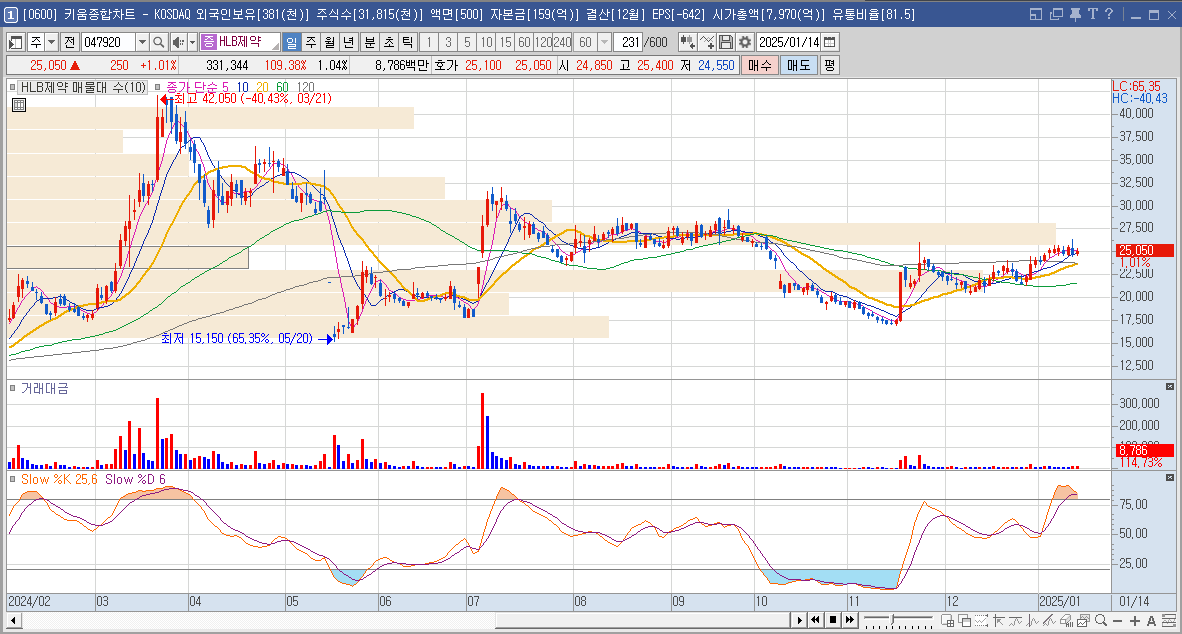Click the 주 button left of code field
The image size is (1182, 634).
point(35,42)
